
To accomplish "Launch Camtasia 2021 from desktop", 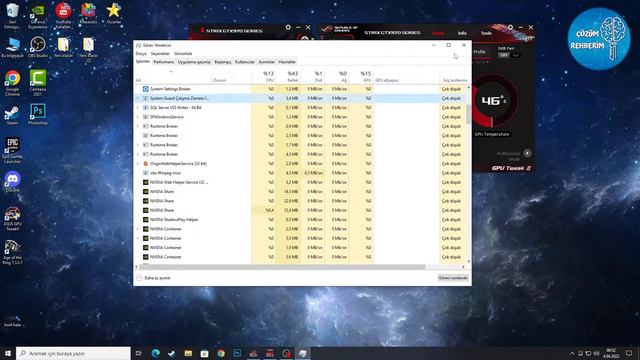I will (x=38, y=83).
